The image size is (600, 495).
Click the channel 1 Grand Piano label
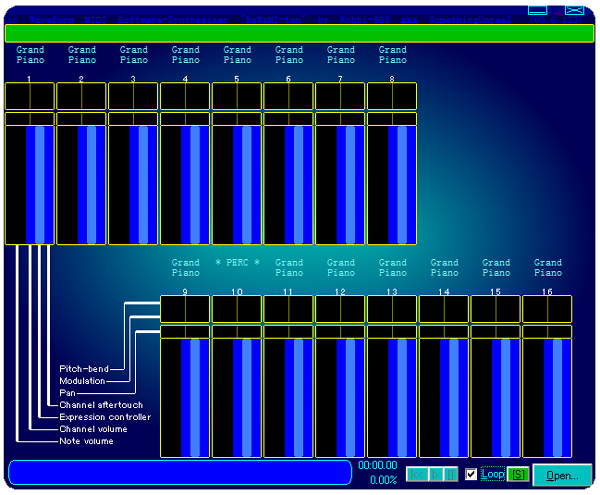[x=30, y=55]
